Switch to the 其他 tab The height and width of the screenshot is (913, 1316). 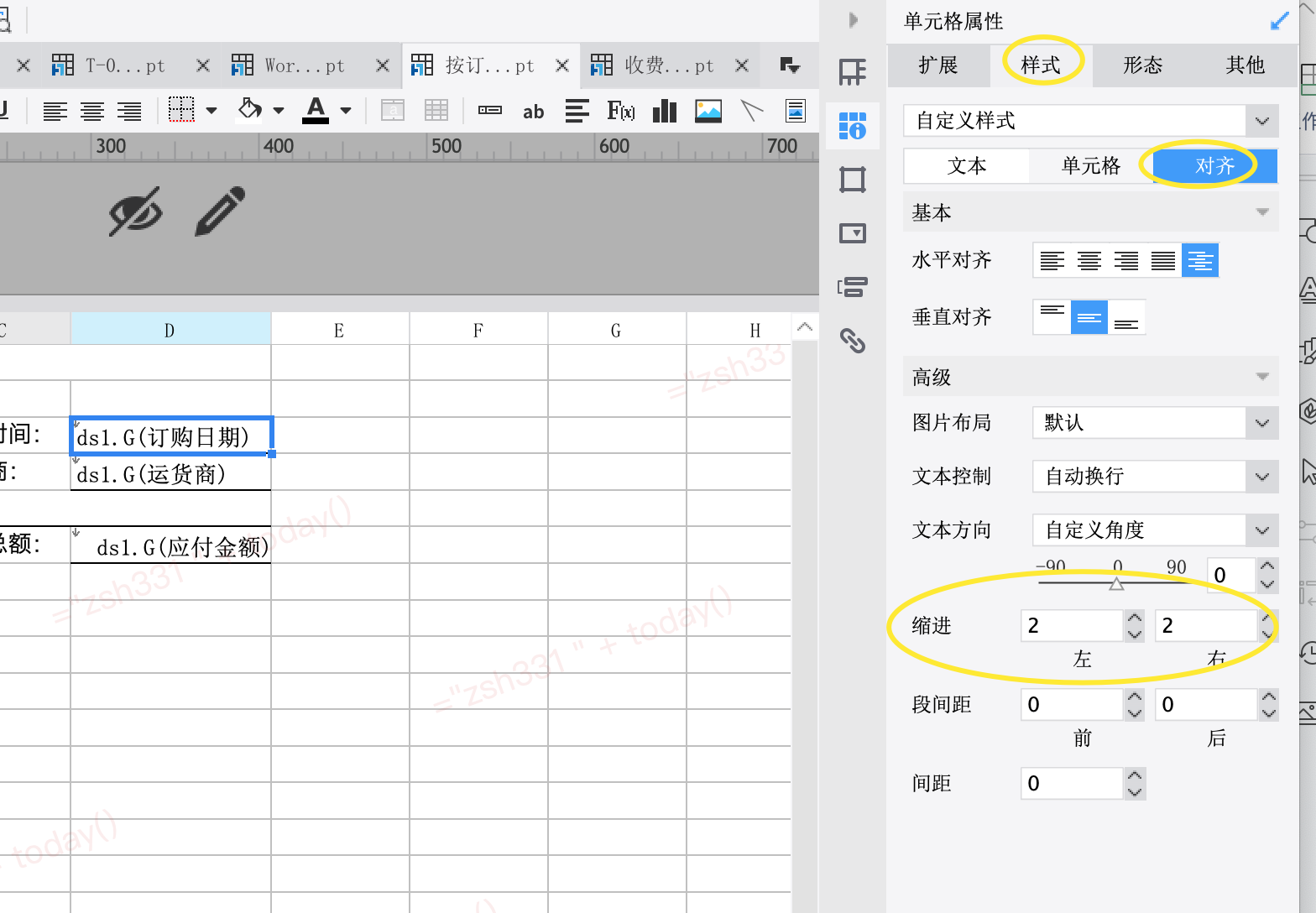coord(1245,65)
